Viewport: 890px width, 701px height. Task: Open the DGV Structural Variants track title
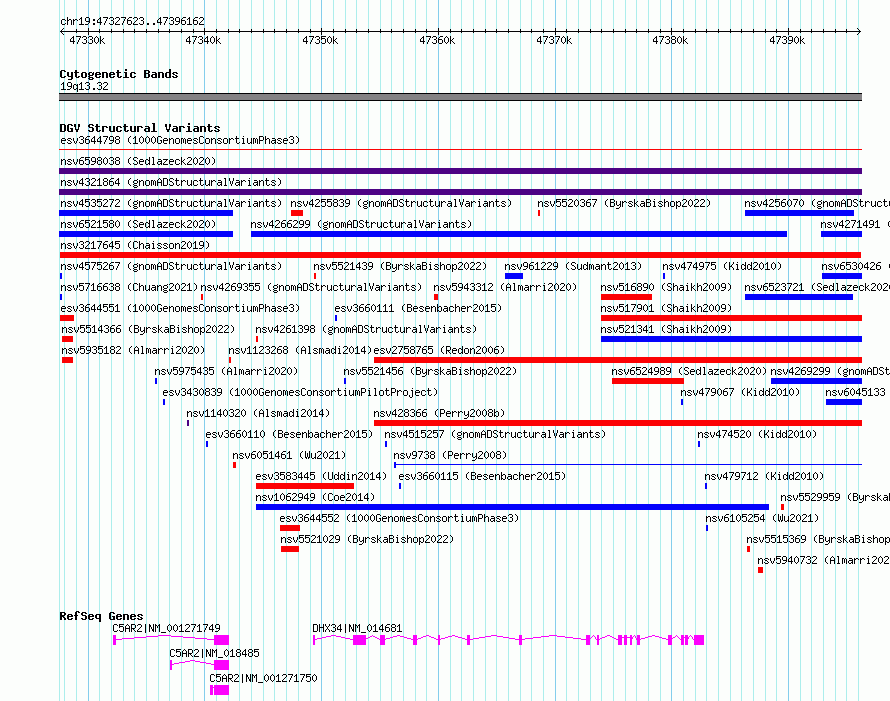click(140, 128)
